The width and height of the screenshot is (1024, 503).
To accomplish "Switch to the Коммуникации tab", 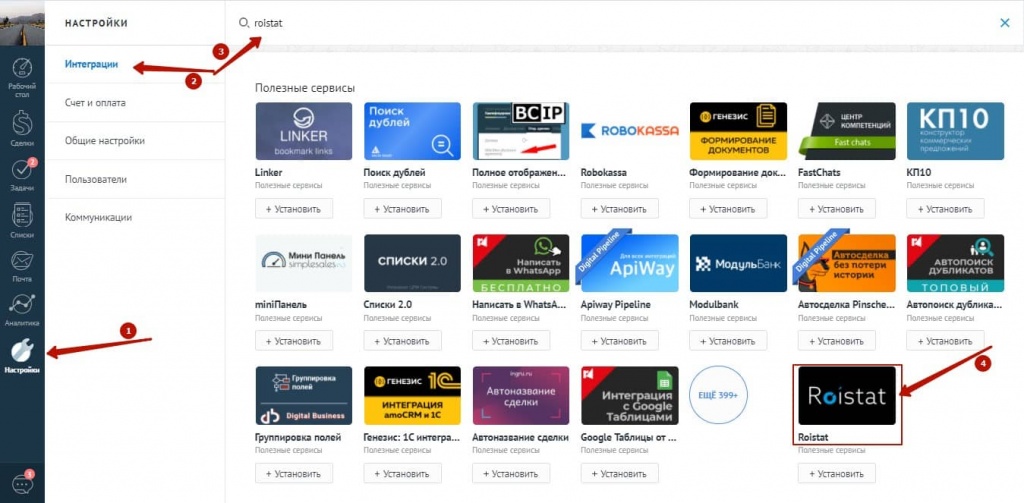I will click(x=98, y=217).
